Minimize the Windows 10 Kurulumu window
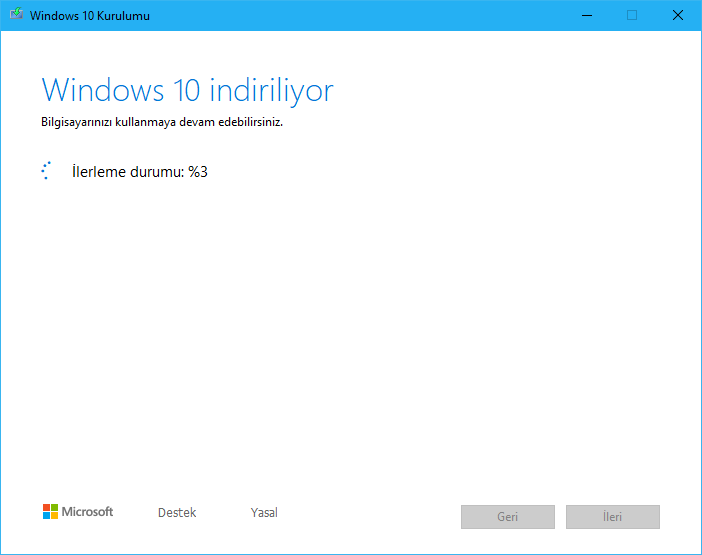This screenshot has width=702, height=555. (x=587, y=16)
